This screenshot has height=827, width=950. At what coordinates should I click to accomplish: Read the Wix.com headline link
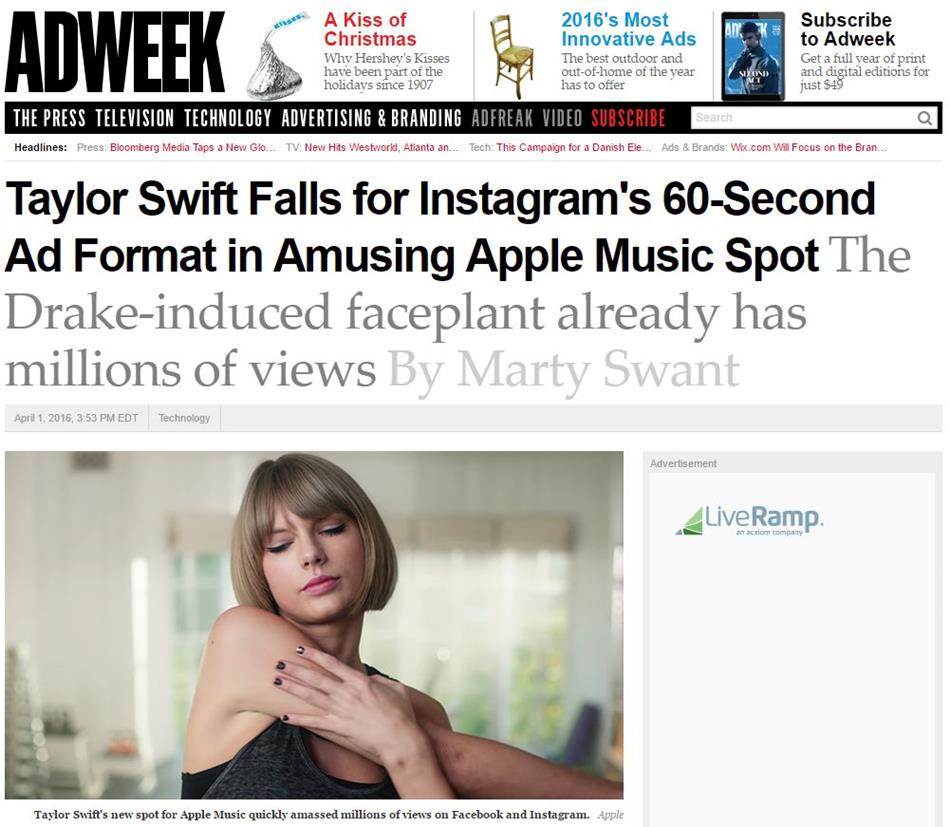coord(809,147)
